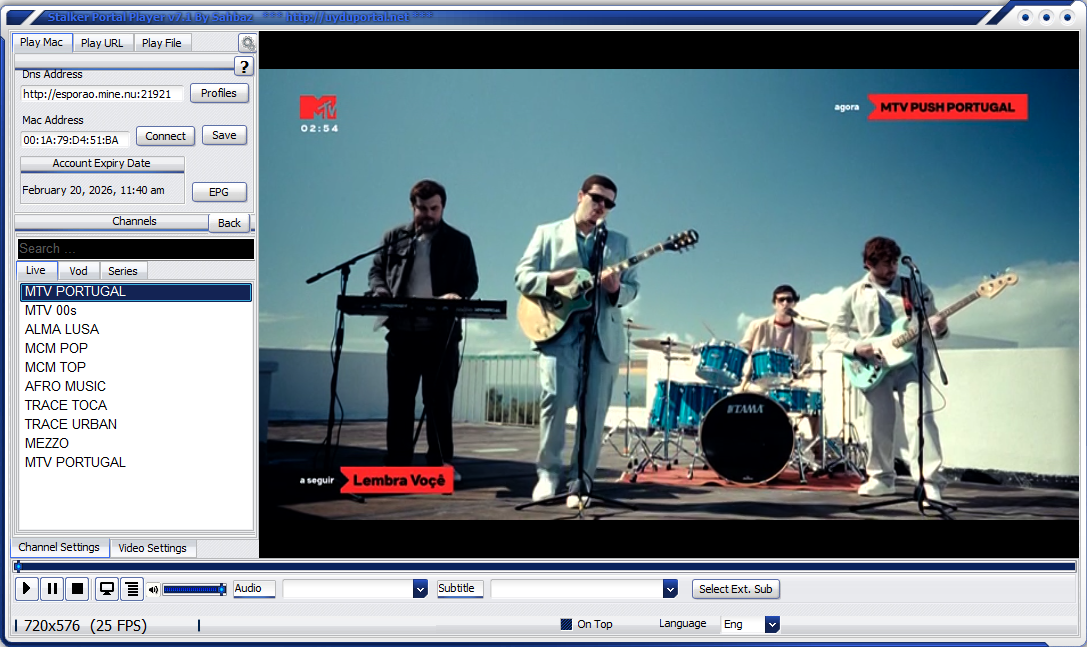Viewport: 1087px width, 647px height.
Task: Select the MTV 00s channel
Action: point(136,311)
